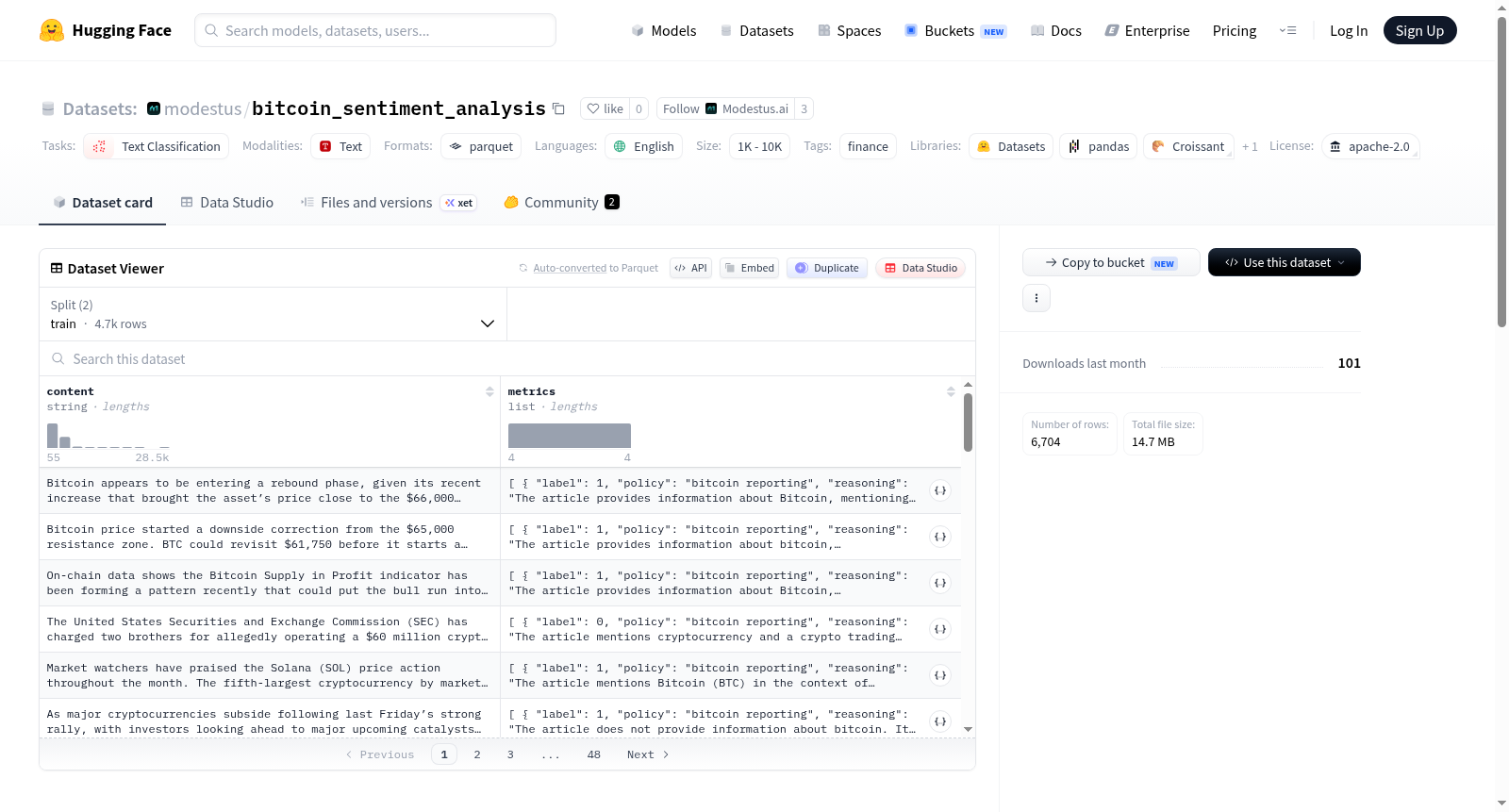Expand JSON for the 'United States Securities' row
Screen dimensions: 1509x812
(x=940, y=629)
